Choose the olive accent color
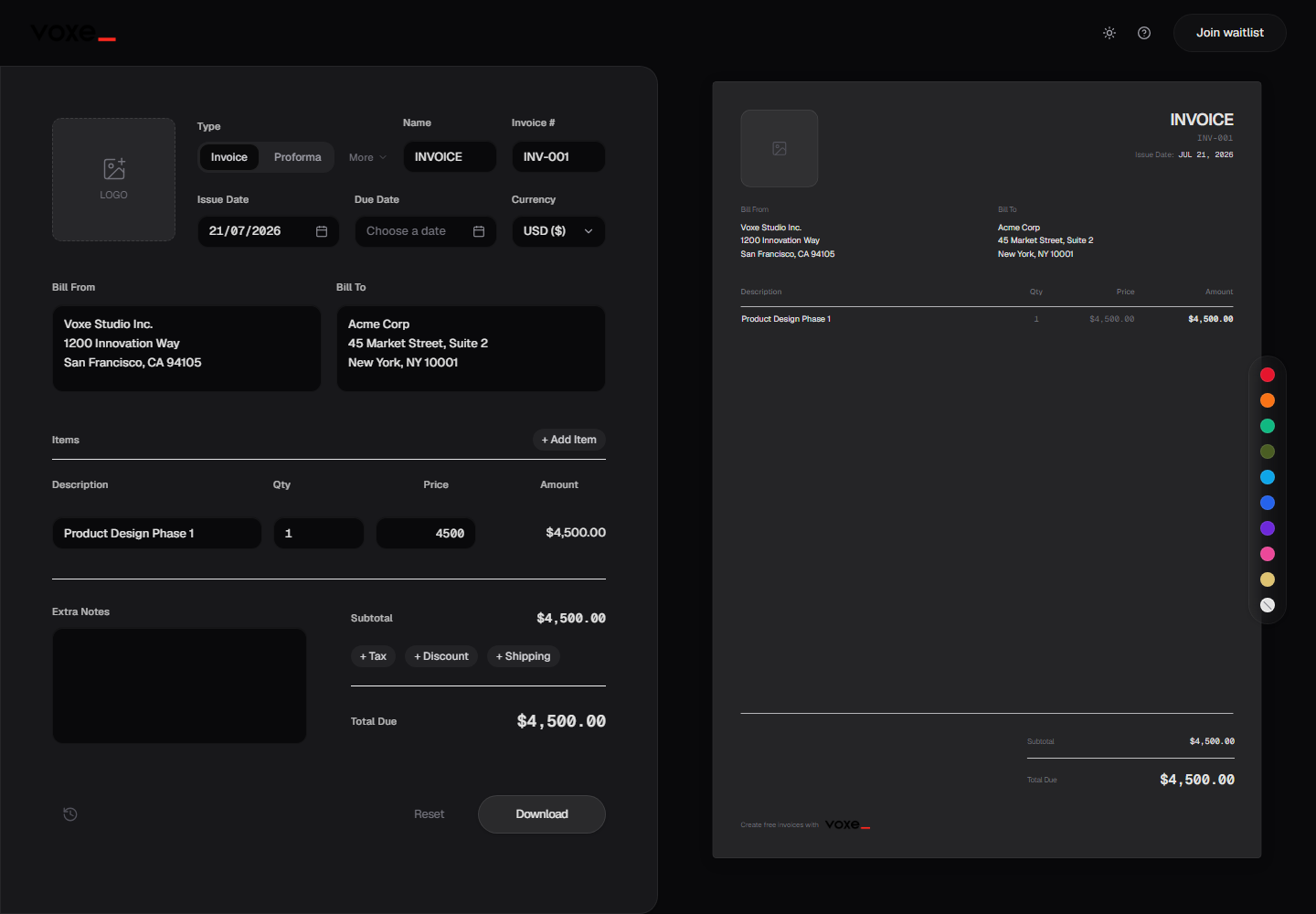The width and height of the screenshot is (1316, 914). [1268, 452]
